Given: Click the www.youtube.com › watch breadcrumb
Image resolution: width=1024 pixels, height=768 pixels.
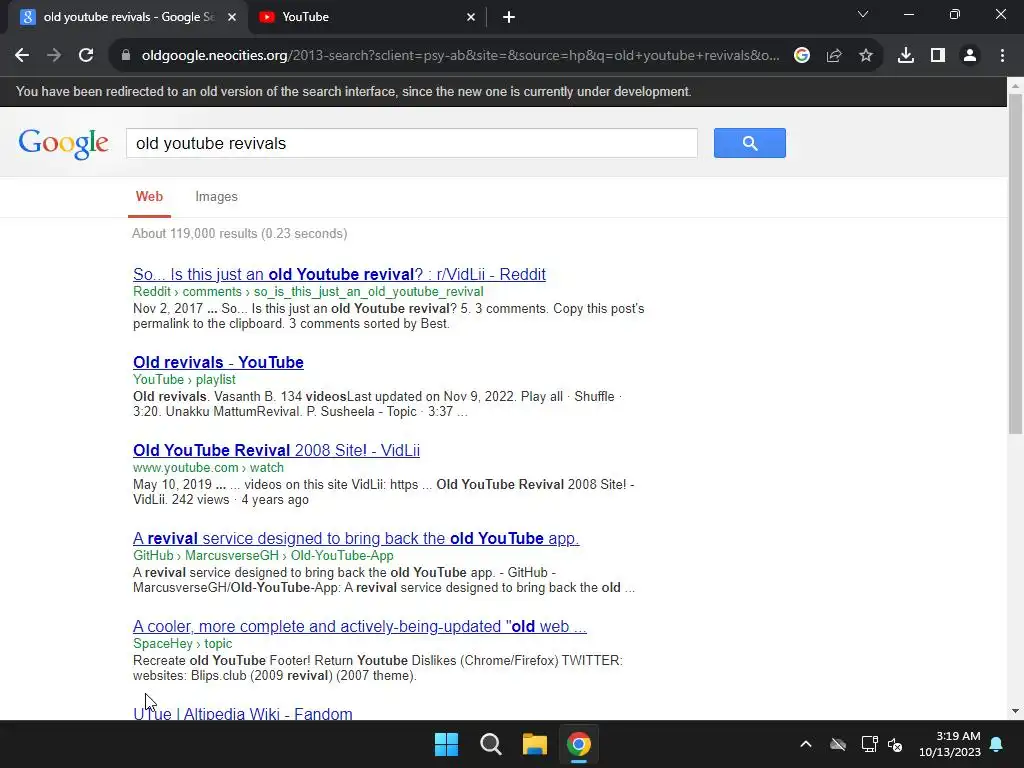Looking at the screenshot, I should pos(208,468).
